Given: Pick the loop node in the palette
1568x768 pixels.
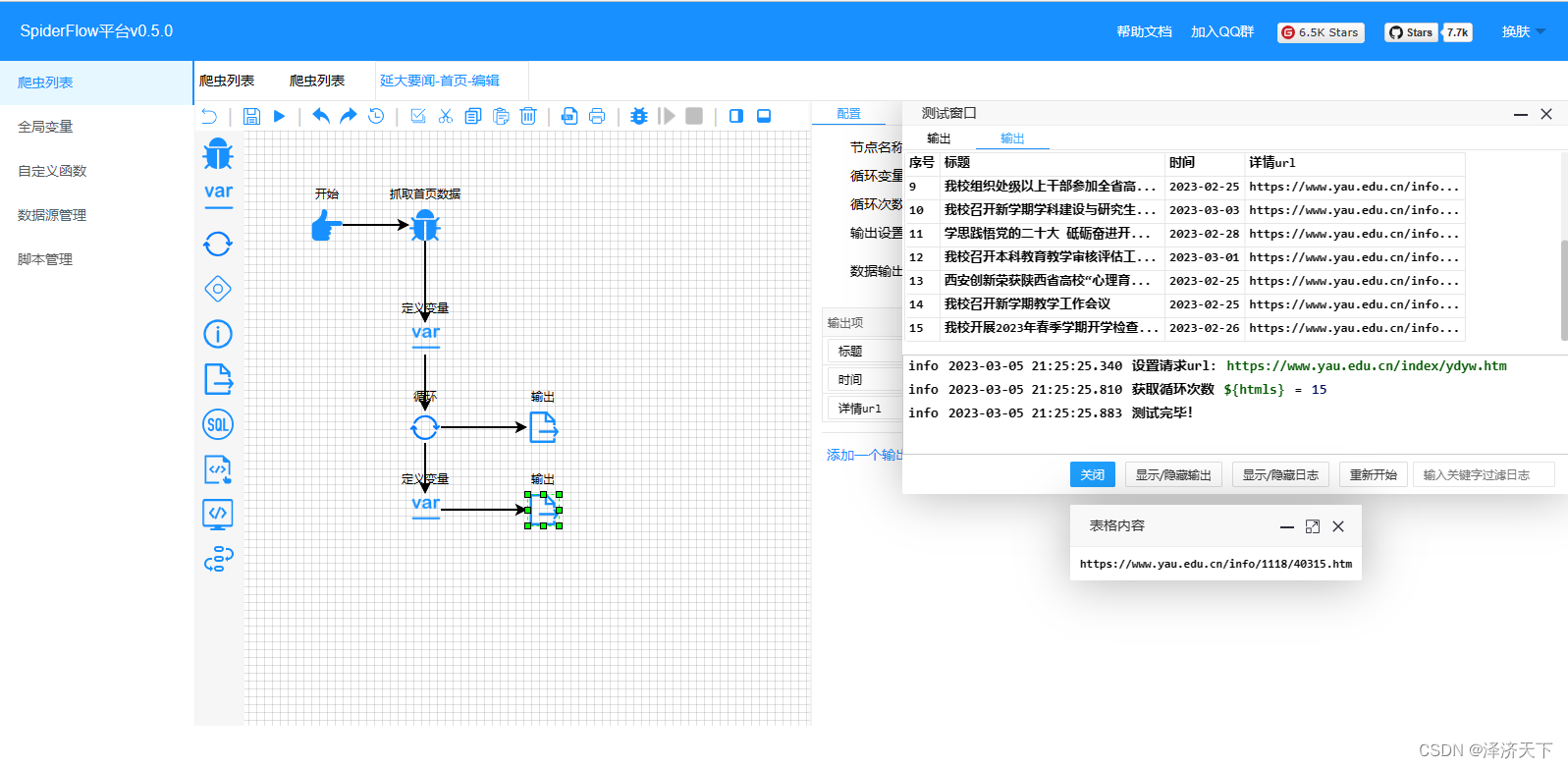Looking at the screenshot, I should pos(218,244).
